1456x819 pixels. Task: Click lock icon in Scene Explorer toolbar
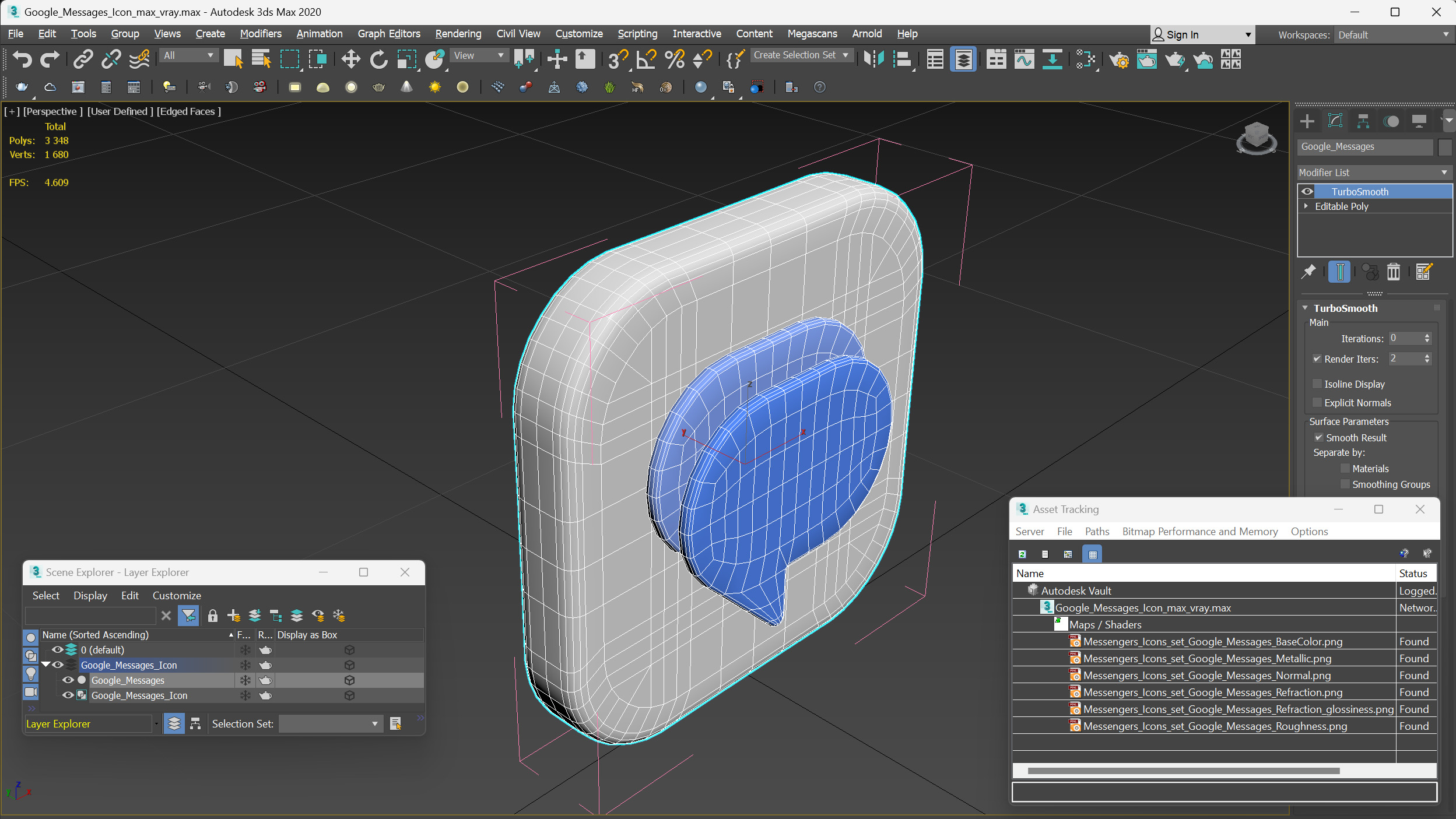(212, 616)
